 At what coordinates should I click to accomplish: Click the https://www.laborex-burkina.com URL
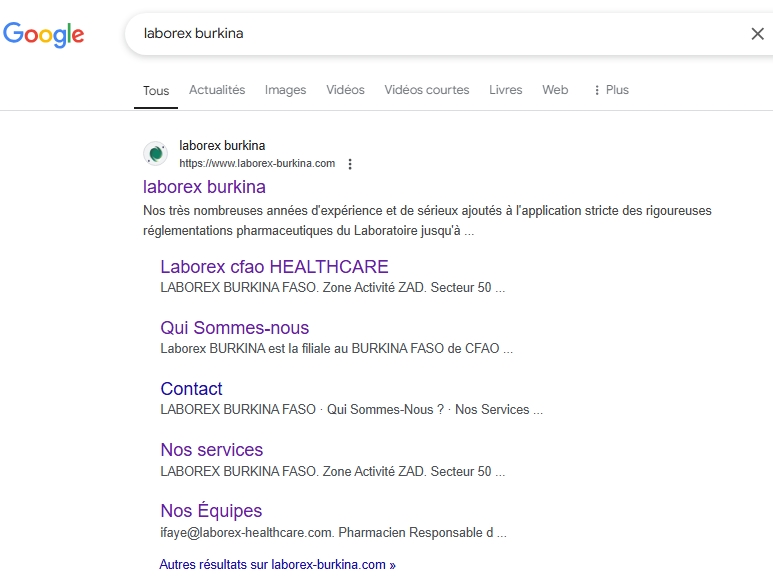tap(257, 164)
